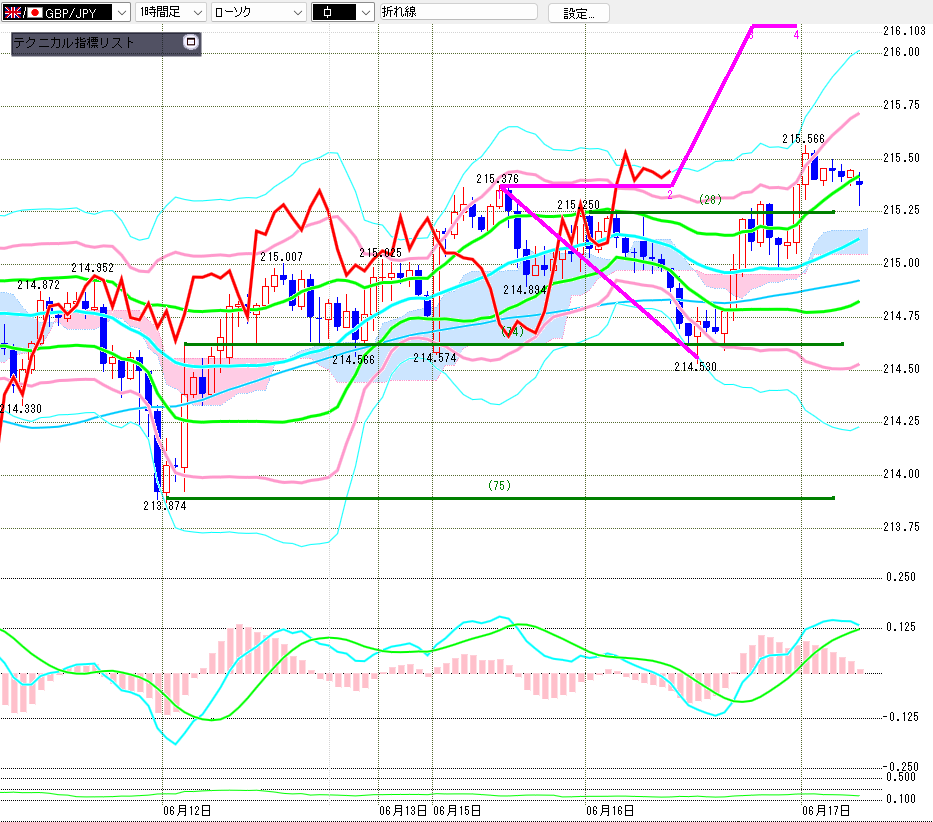Click the -0.125 MACD axis label
The width and height of the screenshot is (933, 822).
[x=901, y=717]
